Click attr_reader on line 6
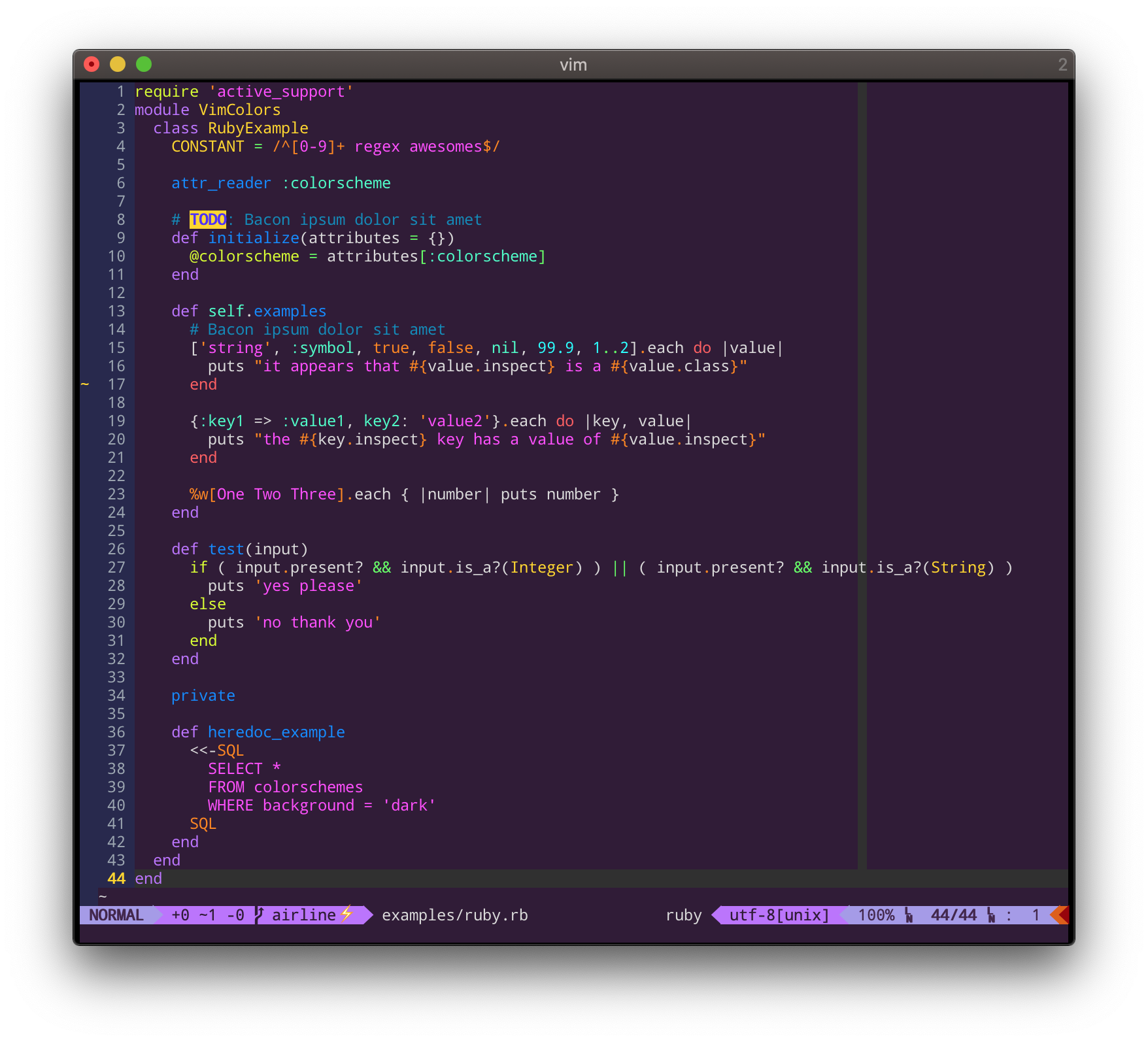The height and width of the screenshot is (1042, 1148). [x=221, y=184]
